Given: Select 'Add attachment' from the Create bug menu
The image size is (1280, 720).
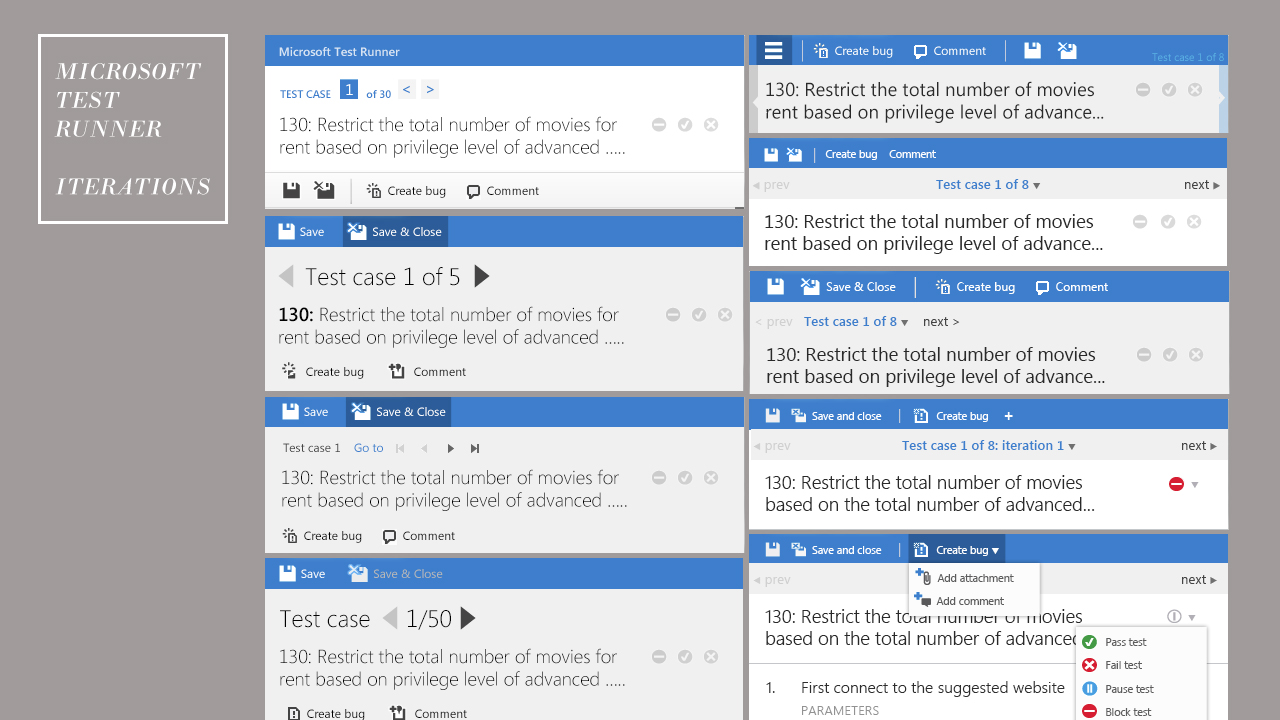Looking at the screenshot, I should [964, 578].
